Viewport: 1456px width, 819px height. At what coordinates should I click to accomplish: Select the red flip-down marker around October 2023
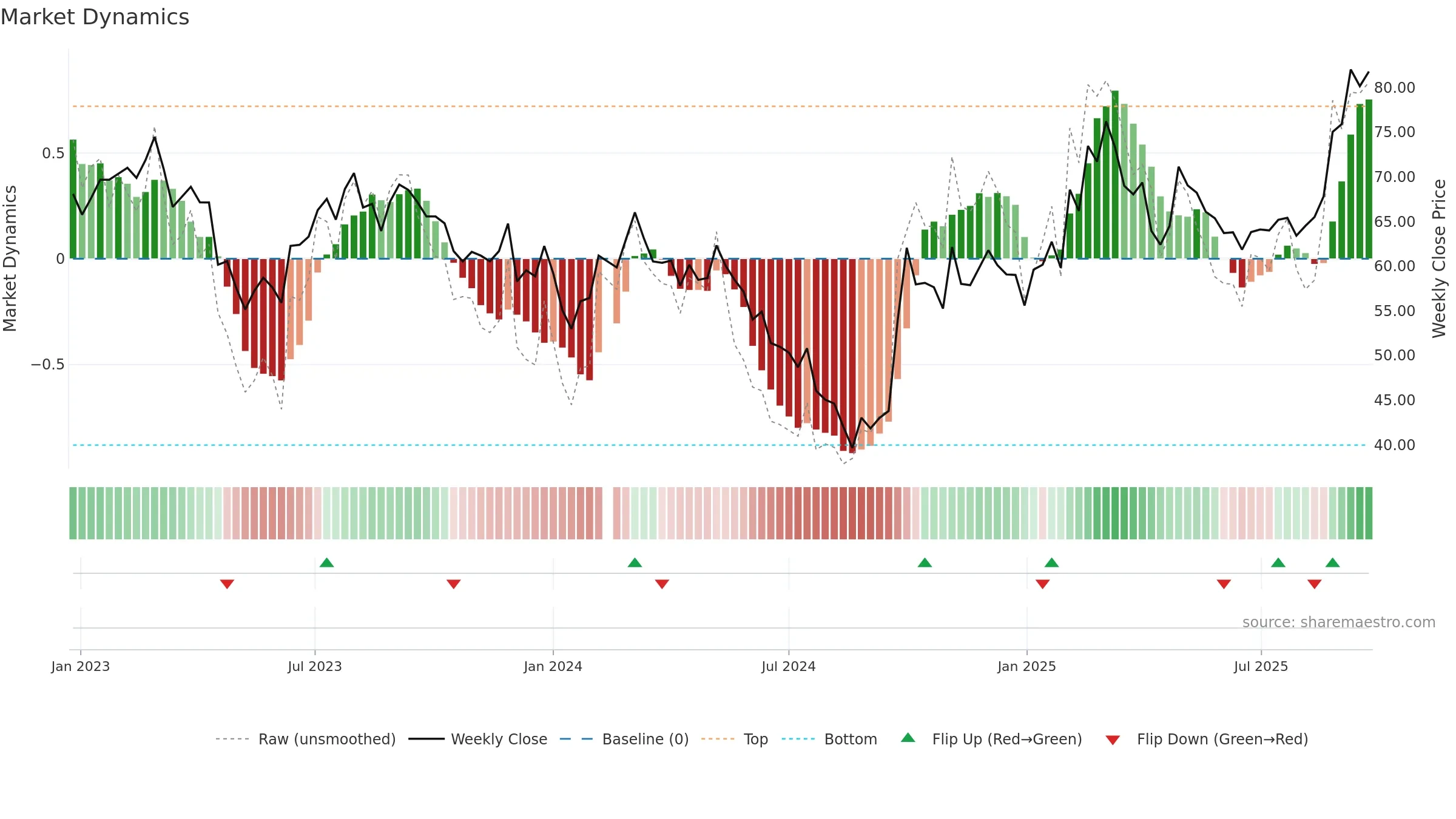pyautogui.click(x=453, y=584)
